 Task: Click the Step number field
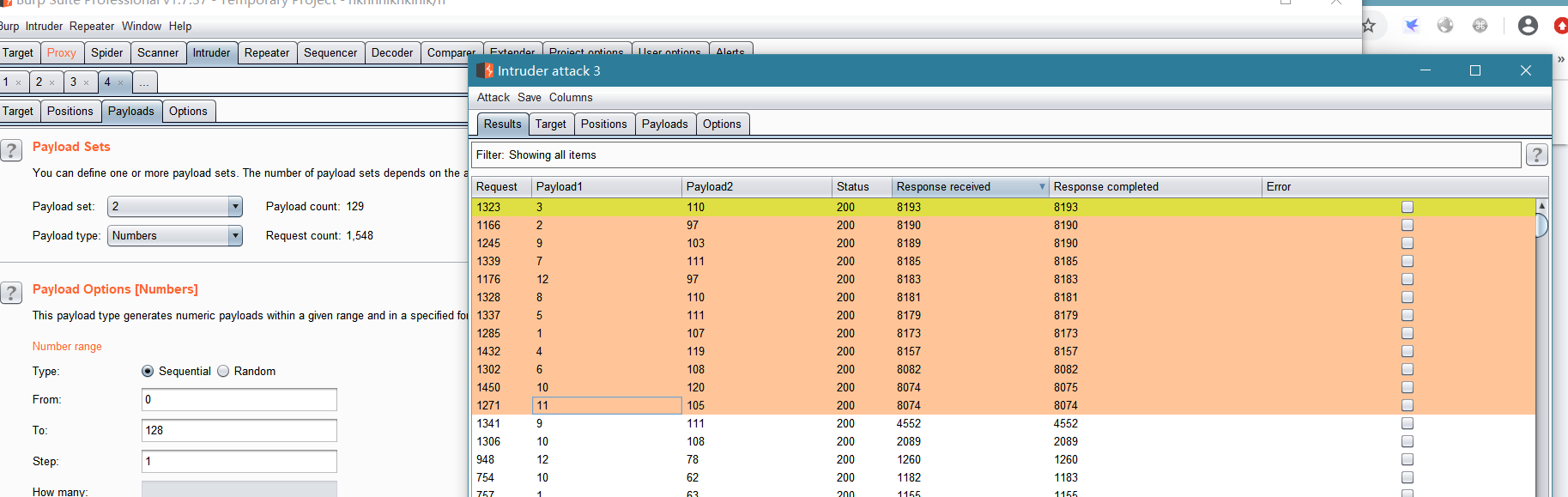point(239,461)
